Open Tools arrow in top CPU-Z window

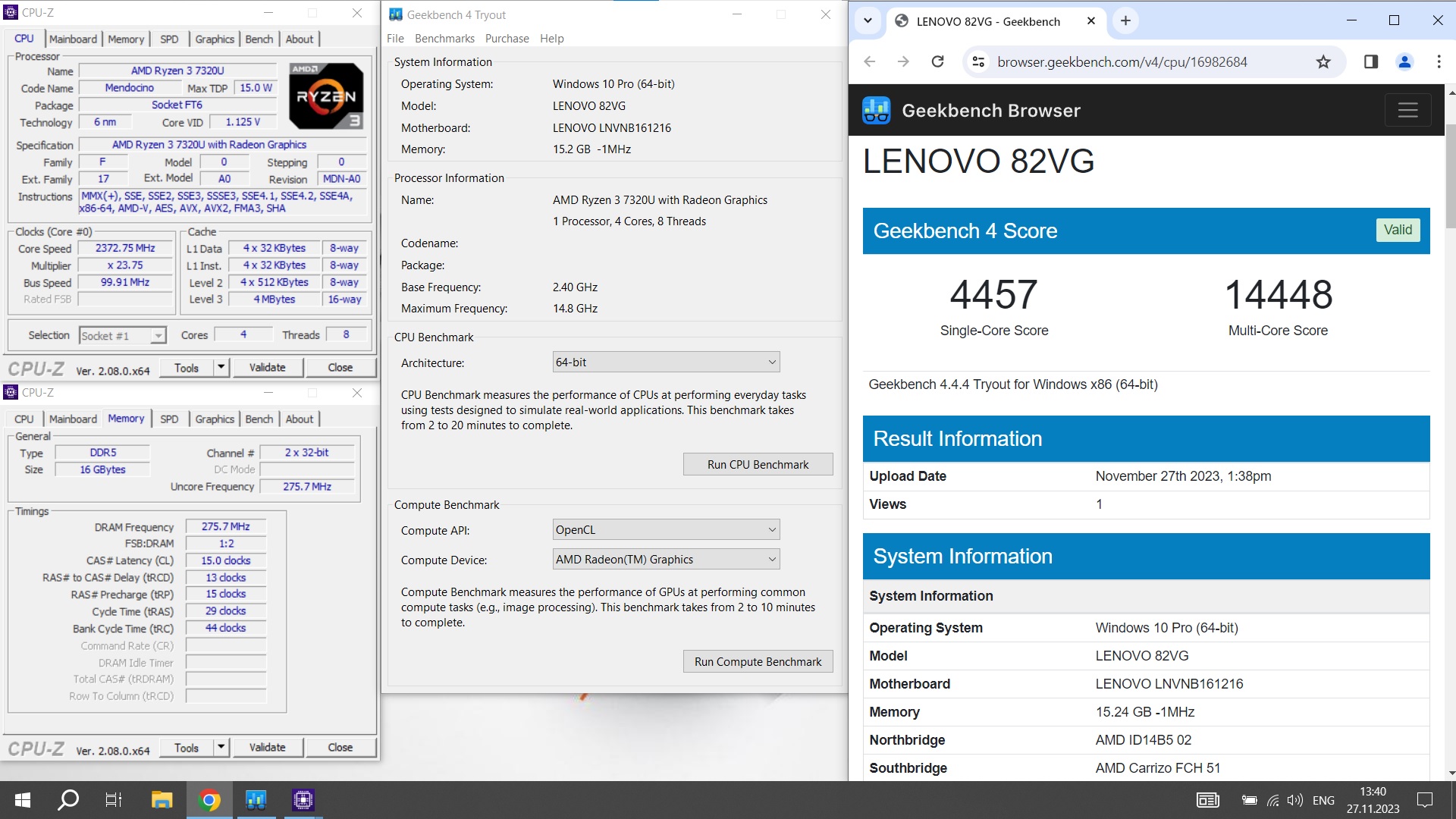pos(221,368)
